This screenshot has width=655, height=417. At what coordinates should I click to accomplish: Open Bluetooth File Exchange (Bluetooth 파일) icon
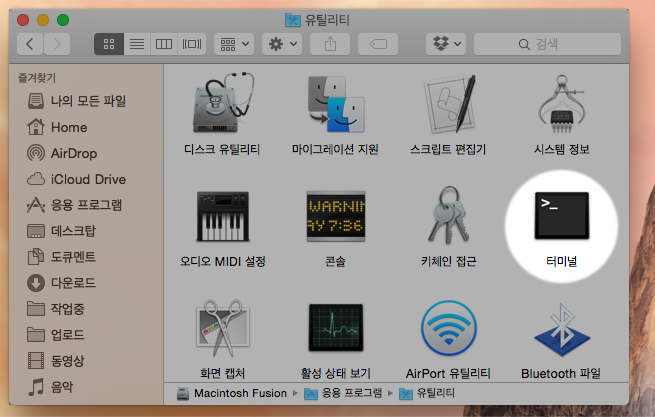[562, 330]
